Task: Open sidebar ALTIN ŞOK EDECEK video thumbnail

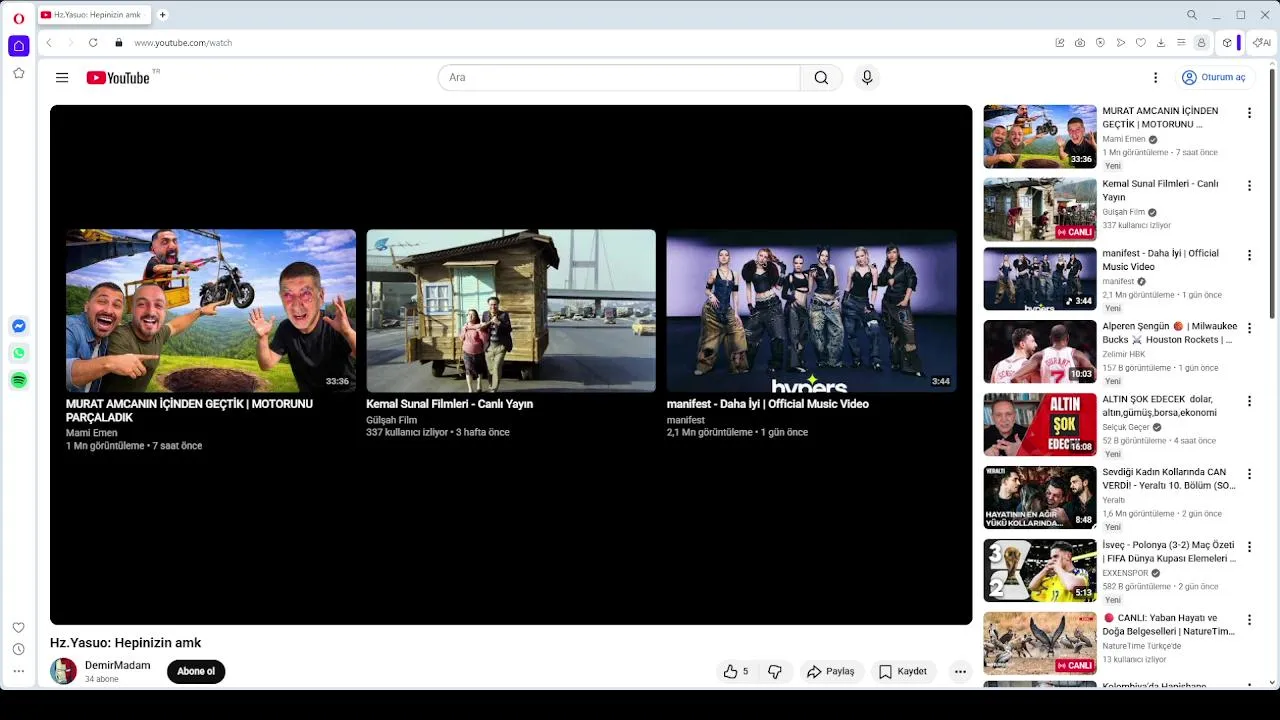Action: [1040, 425]
